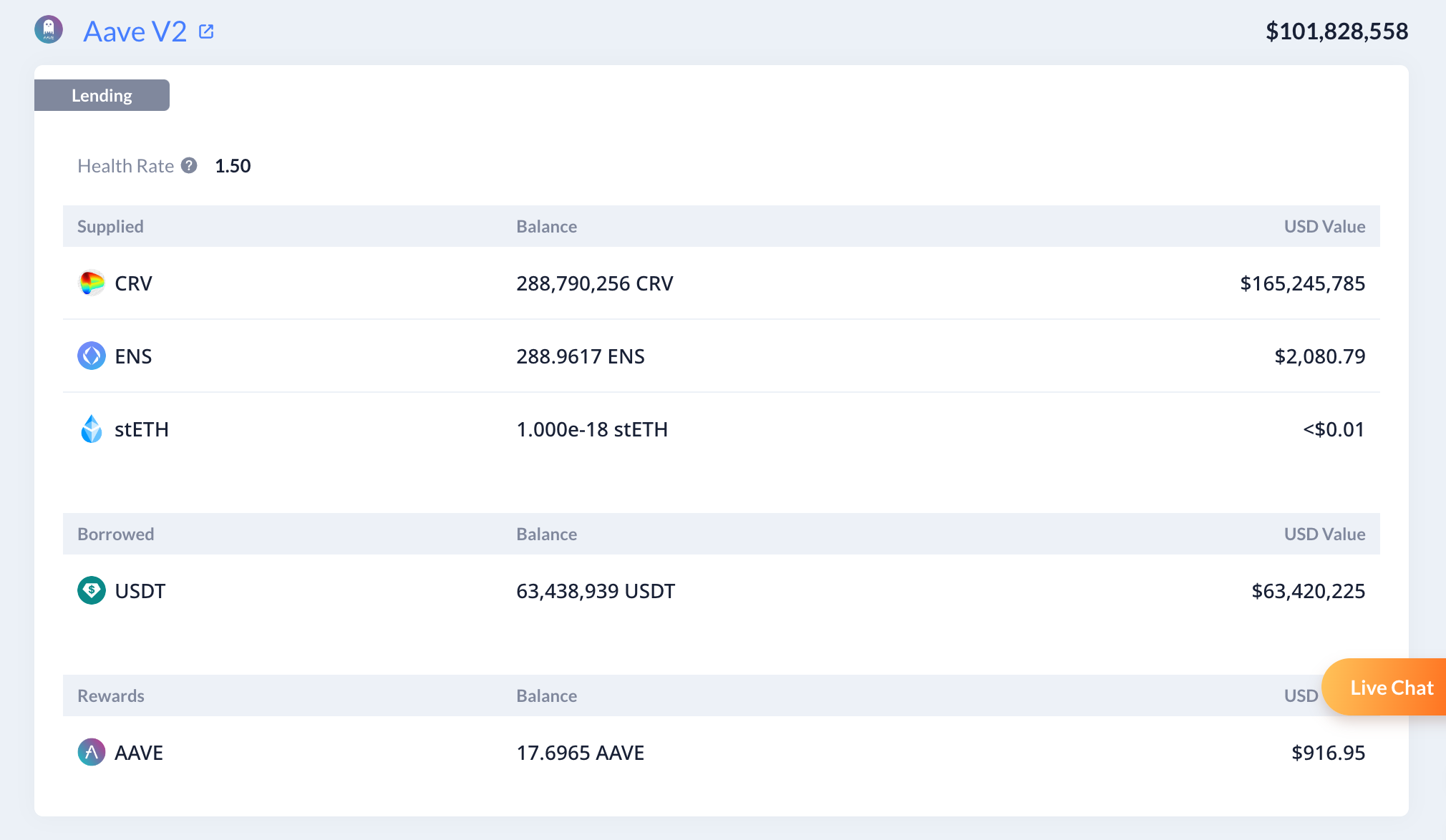Click the CRV token icon
This screenshot has height=840, width=1446.
[92, 283]
